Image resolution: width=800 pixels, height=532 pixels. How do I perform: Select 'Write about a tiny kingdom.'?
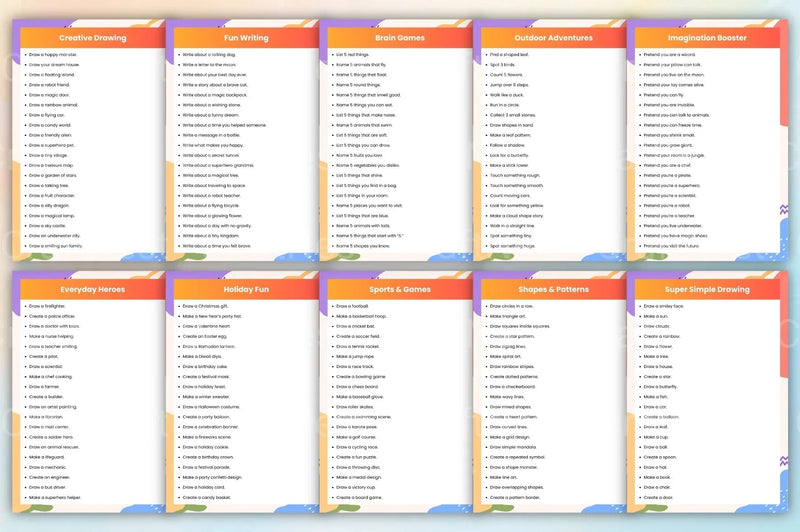click(211, 236)
